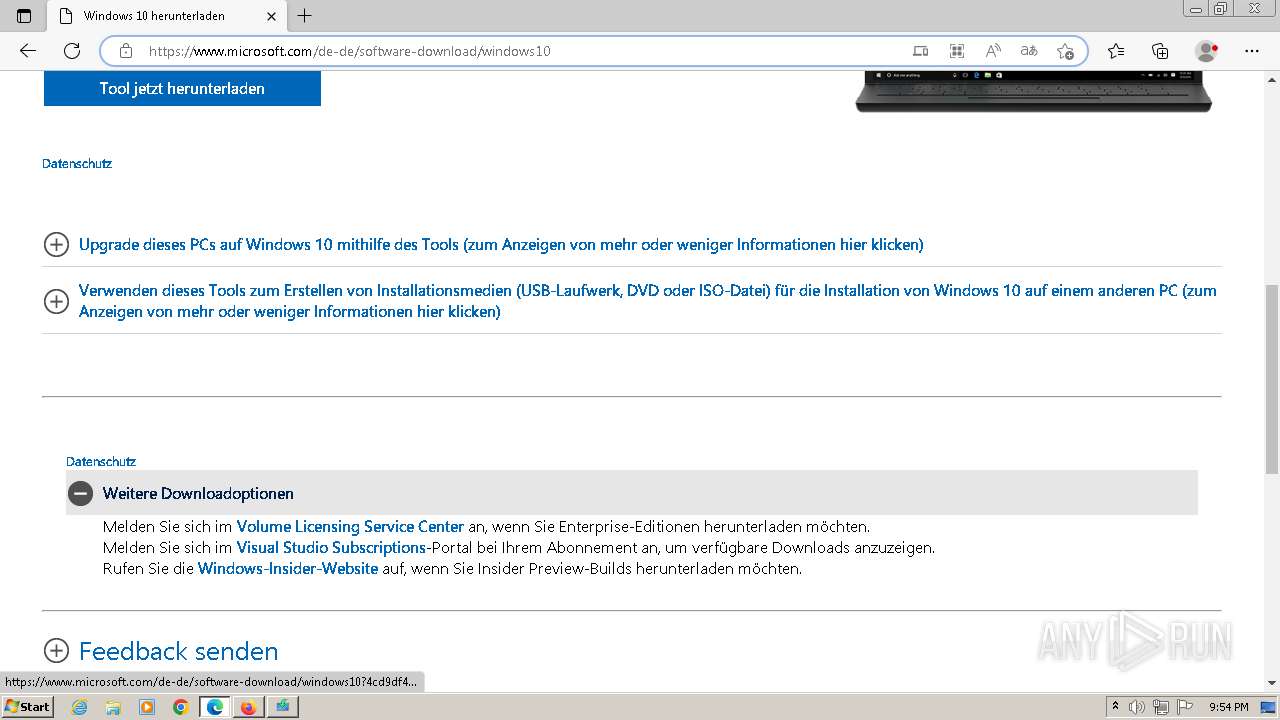Open the last taskbar application icon
The width and height of the screenshot is (1280, 720).
(x=282, y=707)
